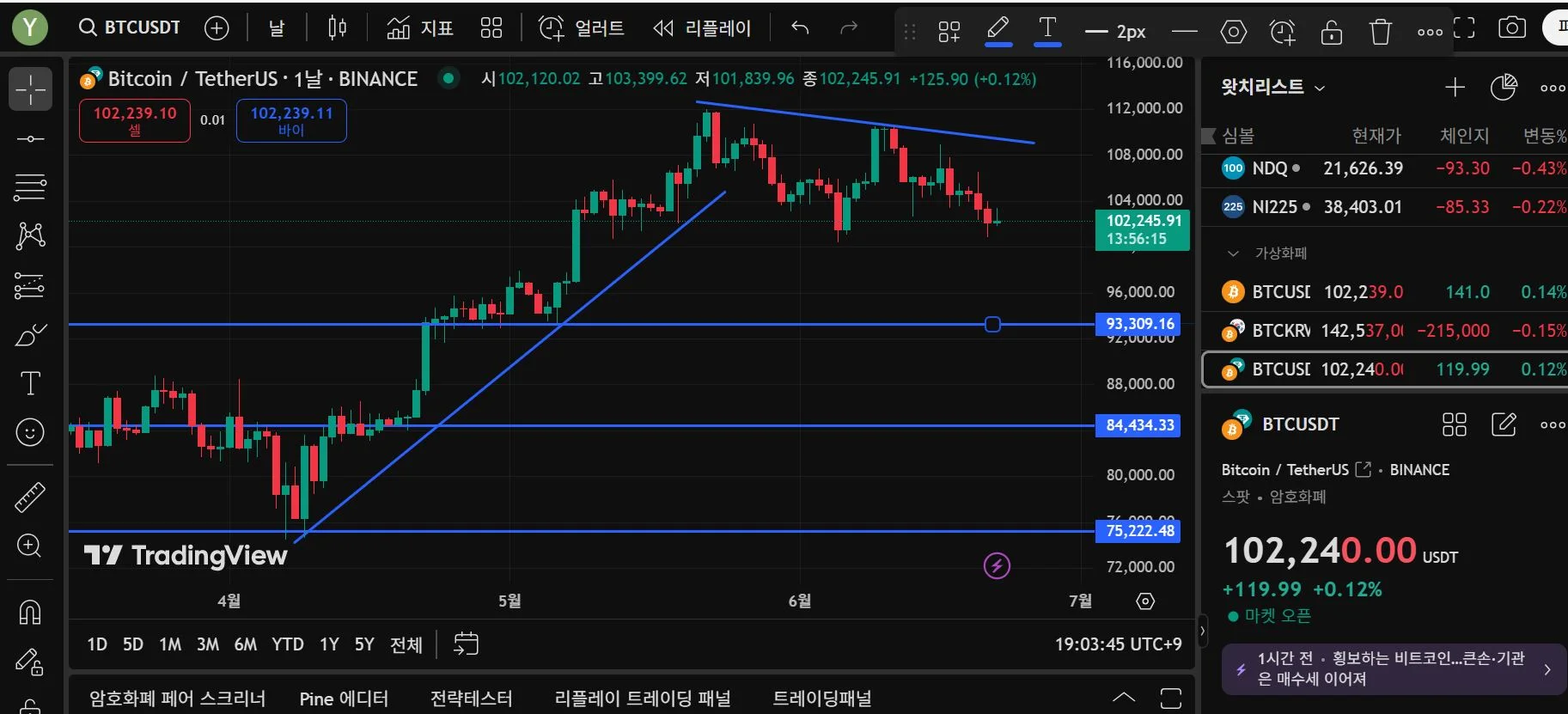
Task: Enter fullscreen chart mode
Action: [x=1464, y=28]
